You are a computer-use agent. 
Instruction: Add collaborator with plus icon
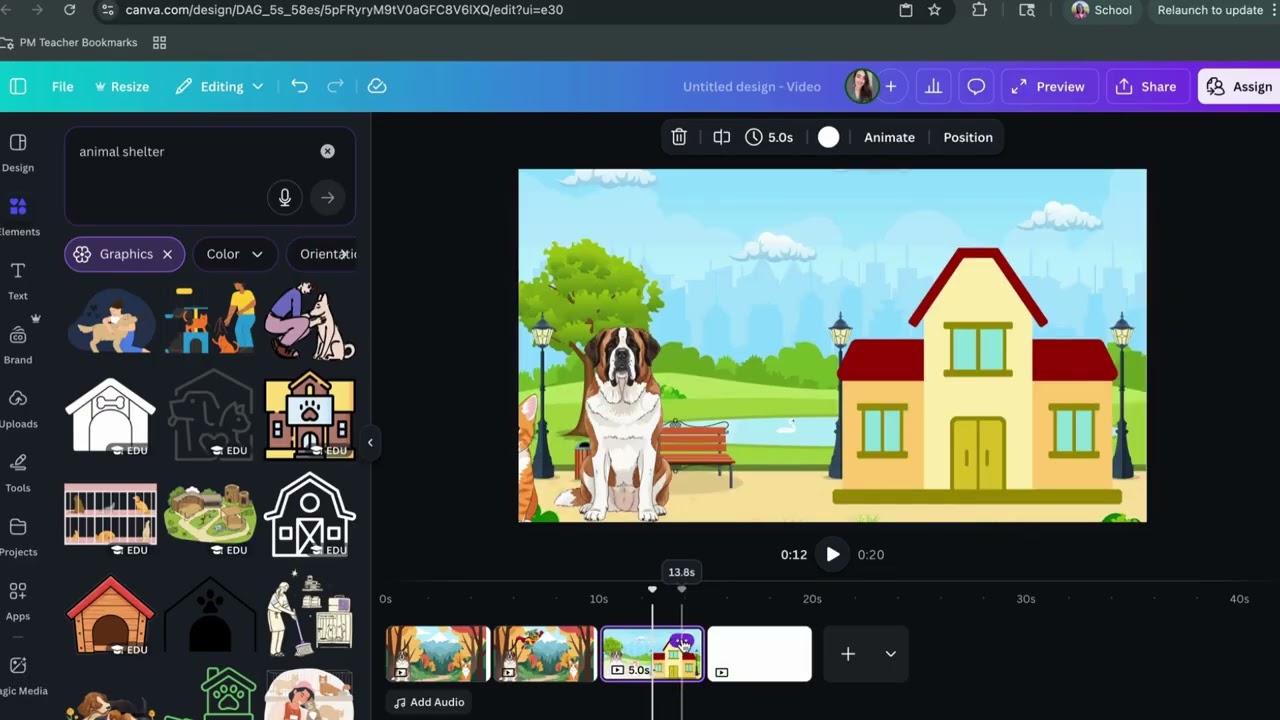click(x=890, y=87)
